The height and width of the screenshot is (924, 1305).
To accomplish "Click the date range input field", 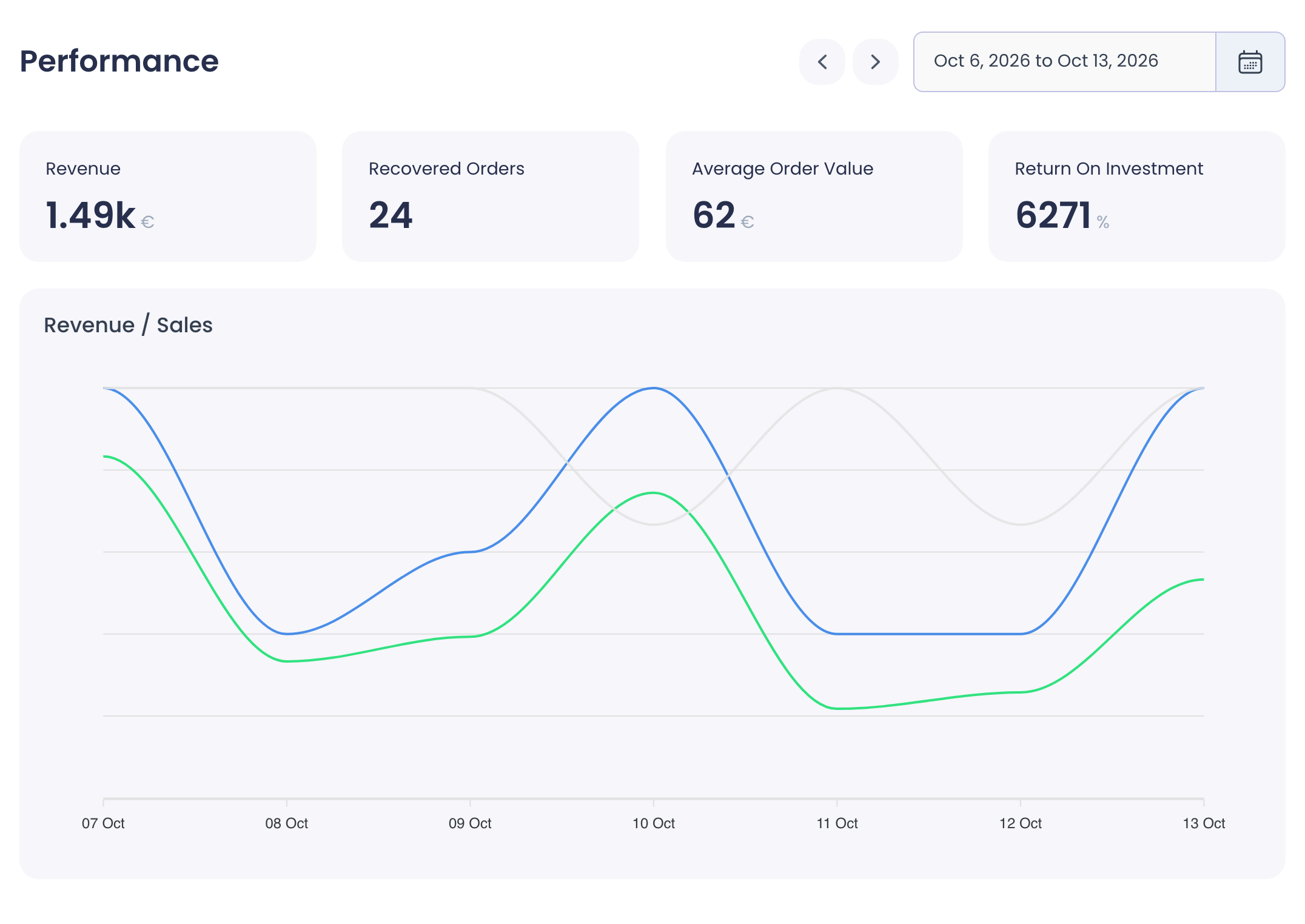I will click(x=1065, y=62).
